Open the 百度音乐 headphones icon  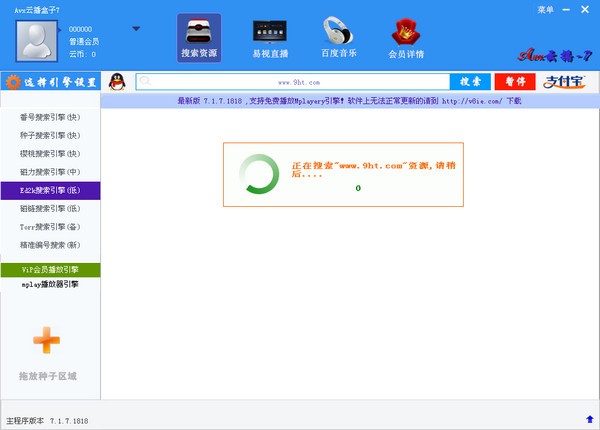tap(339, 37)
